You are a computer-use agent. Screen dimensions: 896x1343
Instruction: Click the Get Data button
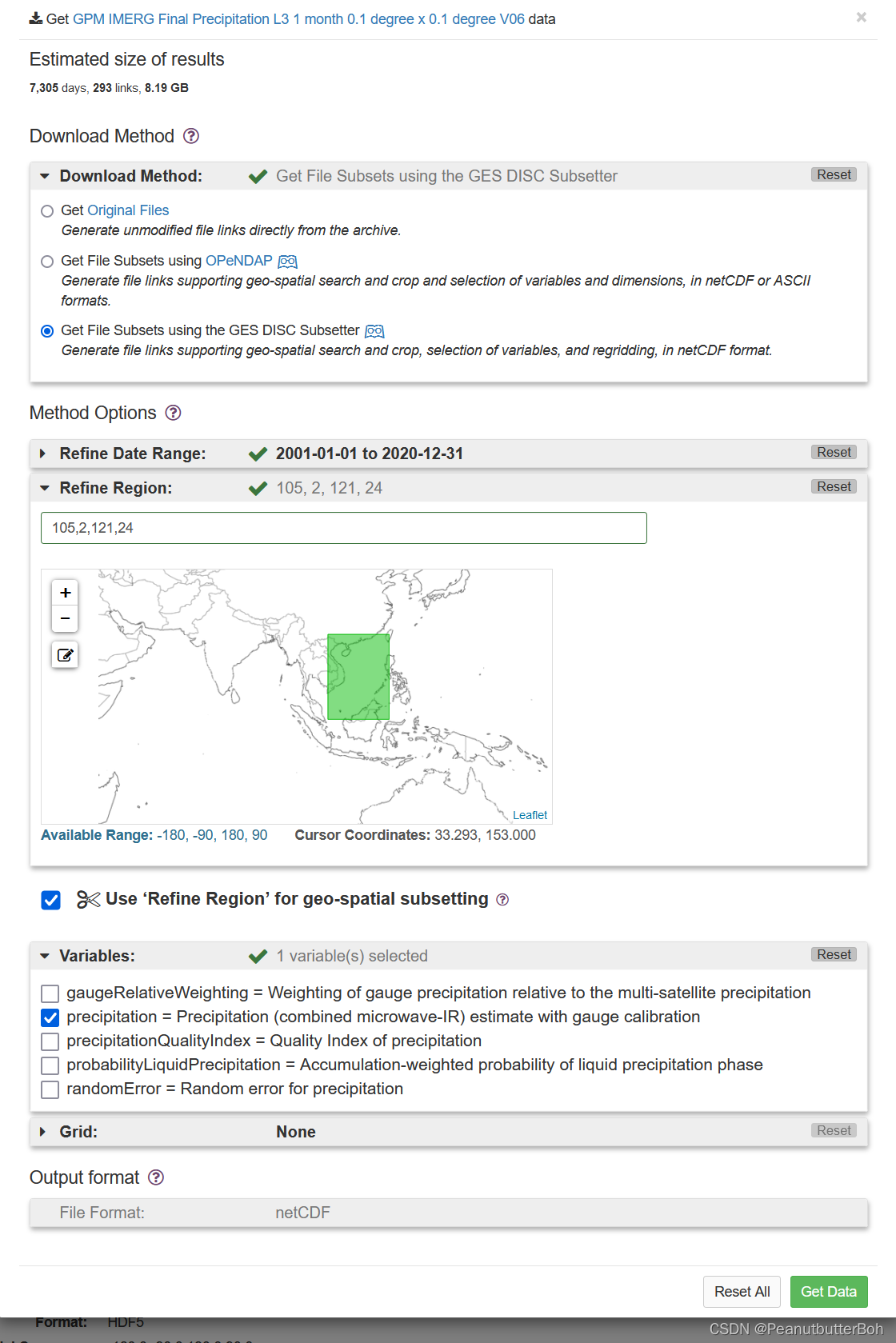tap(829, 1292)
